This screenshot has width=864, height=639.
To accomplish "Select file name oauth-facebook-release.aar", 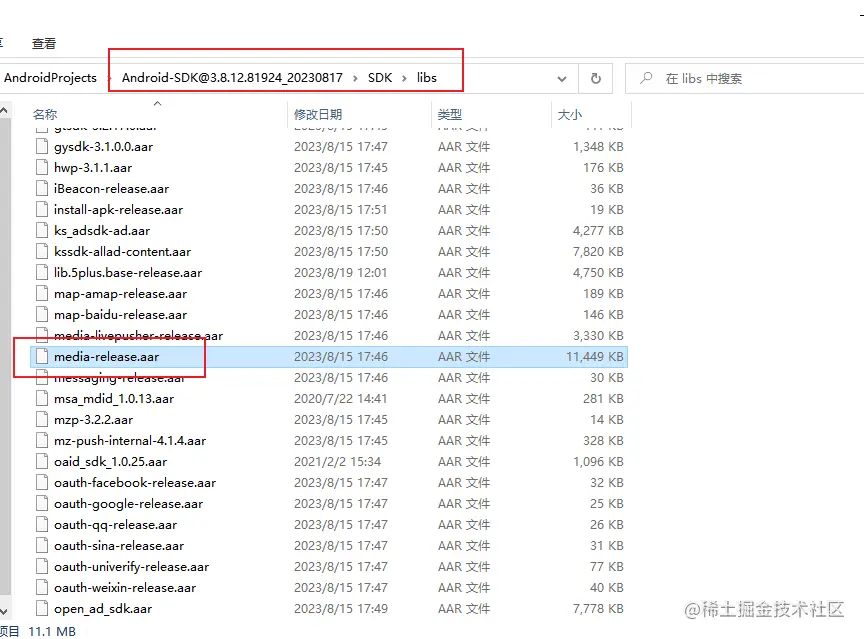I will [x=134, y=483].
